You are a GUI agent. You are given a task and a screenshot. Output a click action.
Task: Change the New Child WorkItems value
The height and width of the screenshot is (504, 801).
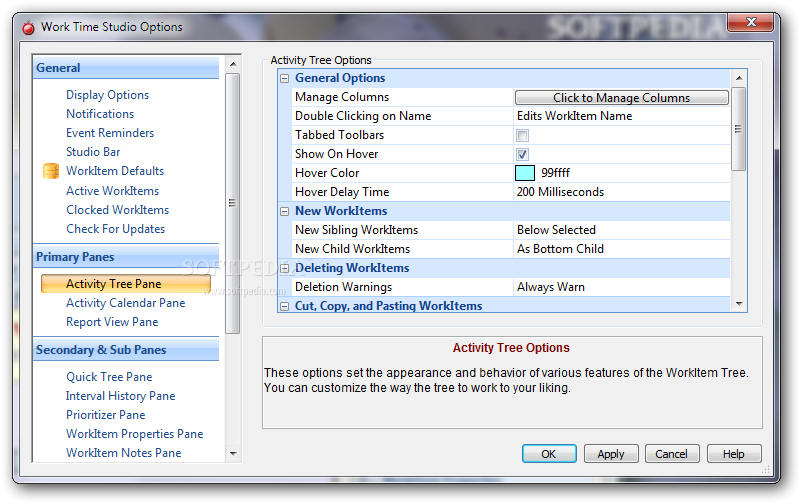pyautogui.click(x=622, y=249)
